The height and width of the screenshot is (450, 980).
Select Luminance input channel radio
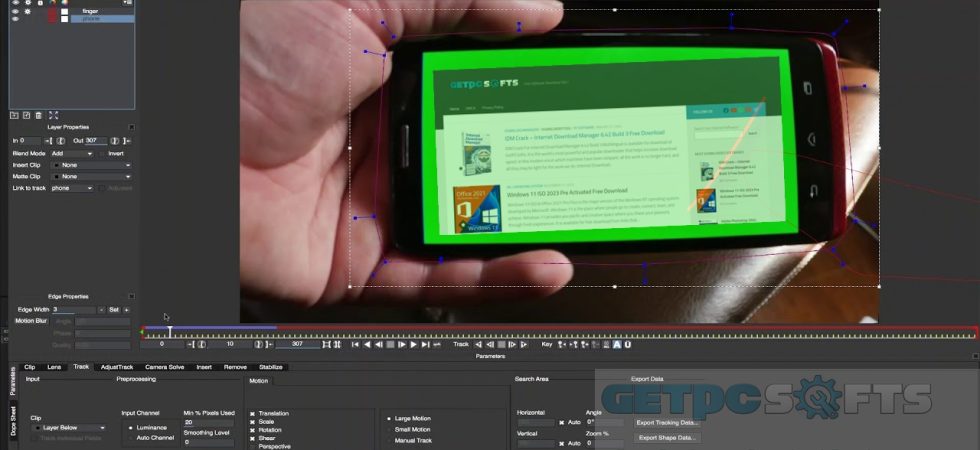[131, 428]
